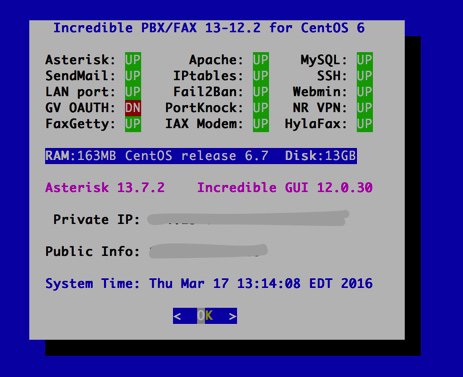The height and width of the screenshot is (377, 463).
Task: Click the MySQL UP status indicator
Action: 365,60
